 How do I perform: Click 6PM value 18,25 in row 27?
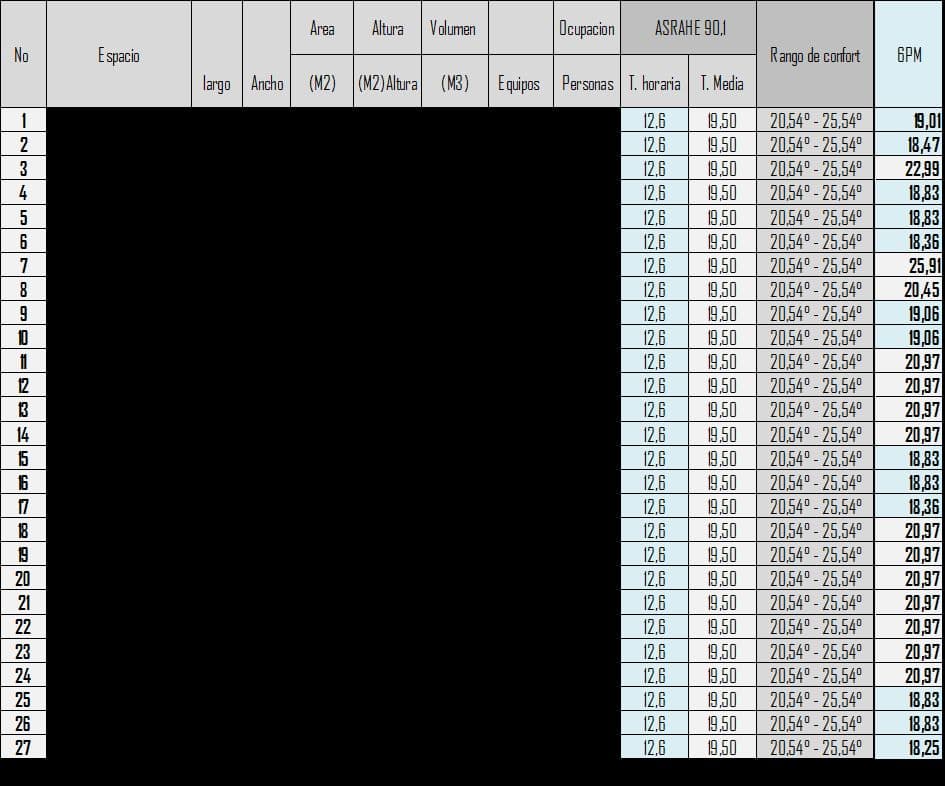tap(909, 747)
